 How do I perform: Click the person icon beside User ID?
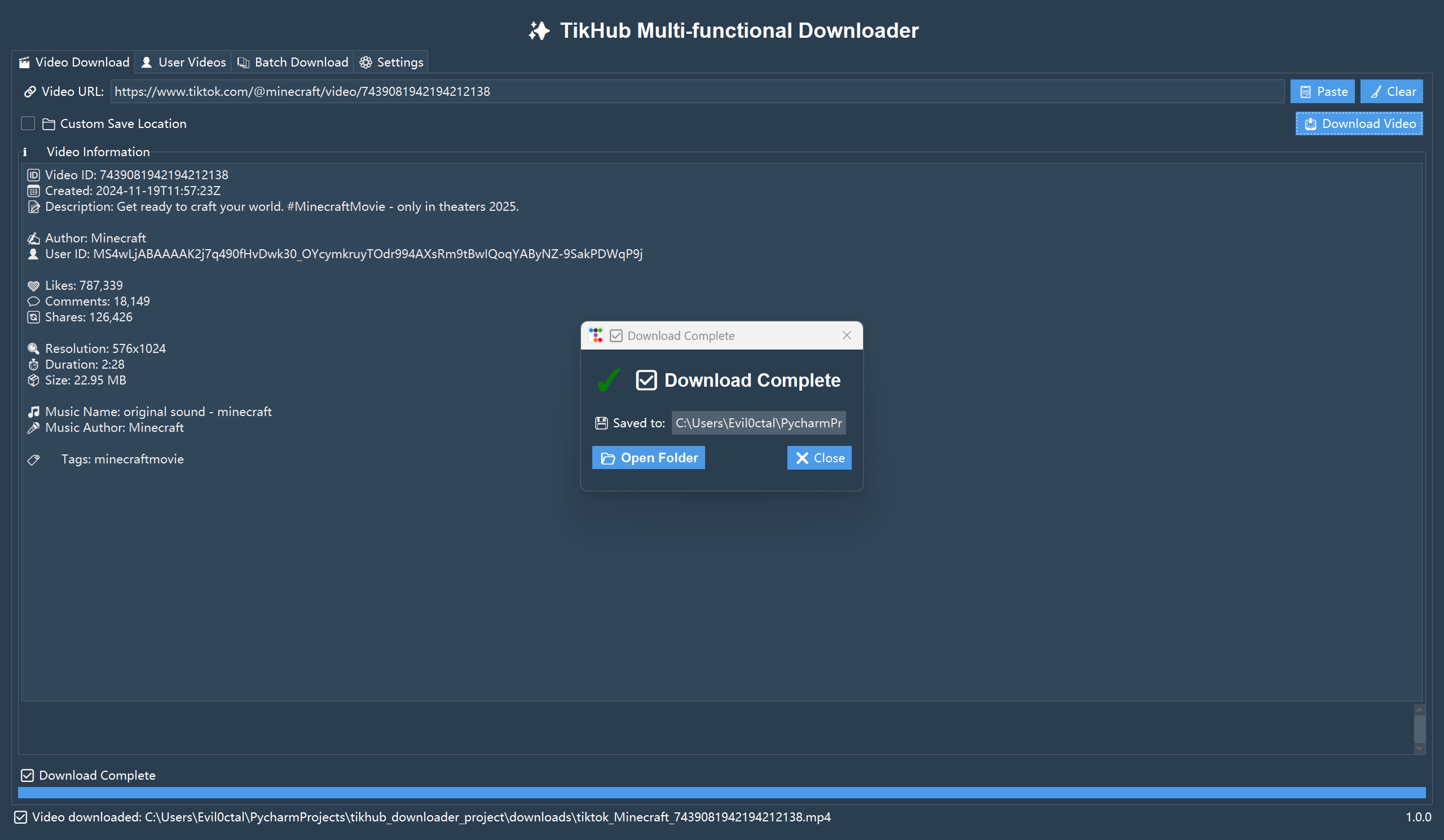tap(34, 254)
